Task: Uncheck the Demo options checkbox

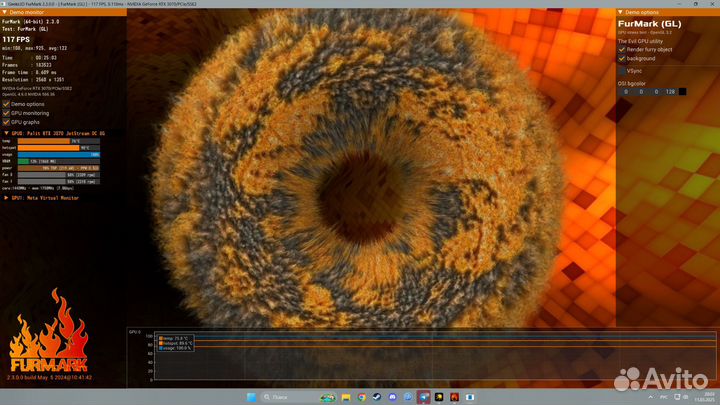Action: [6, 104]
